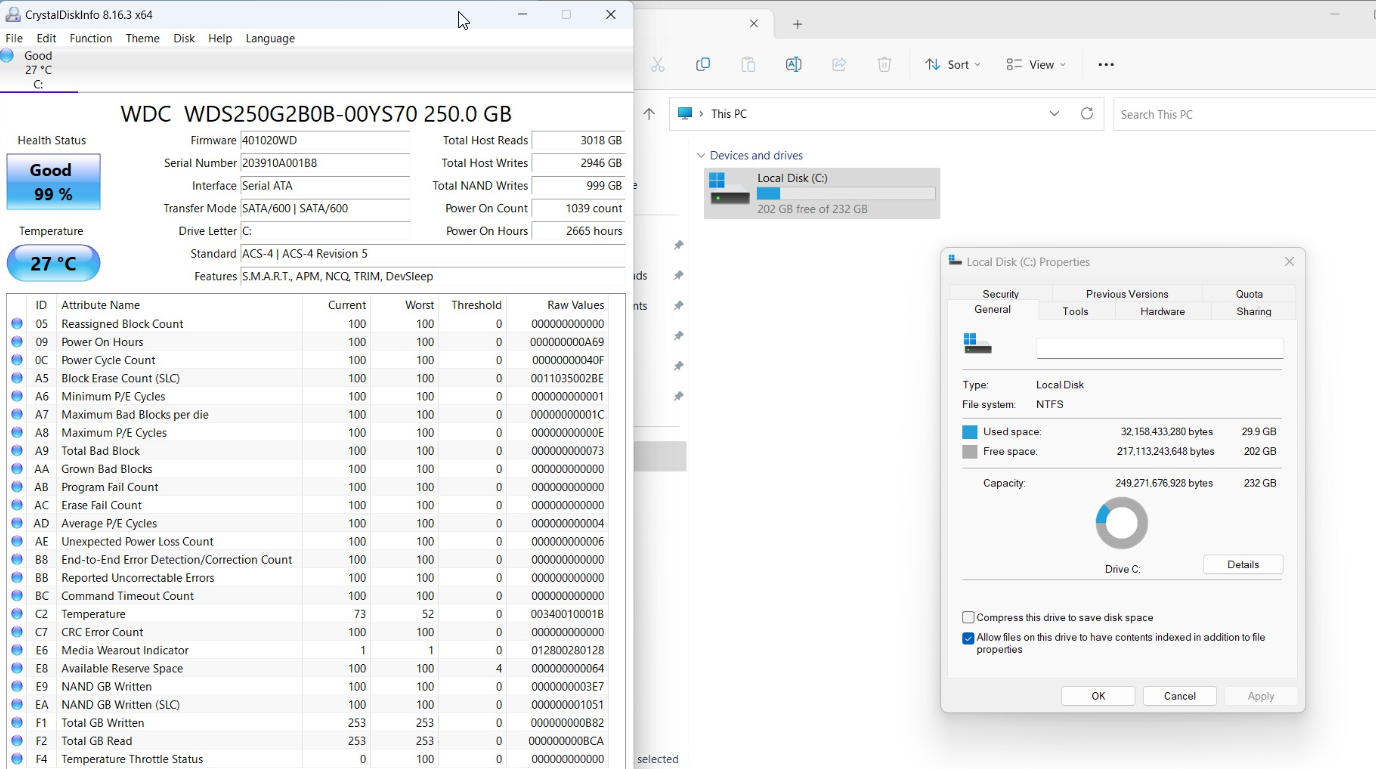Click the Search This PC field
This screenshot has height=769, width=1376.
tap(1244, 114)
